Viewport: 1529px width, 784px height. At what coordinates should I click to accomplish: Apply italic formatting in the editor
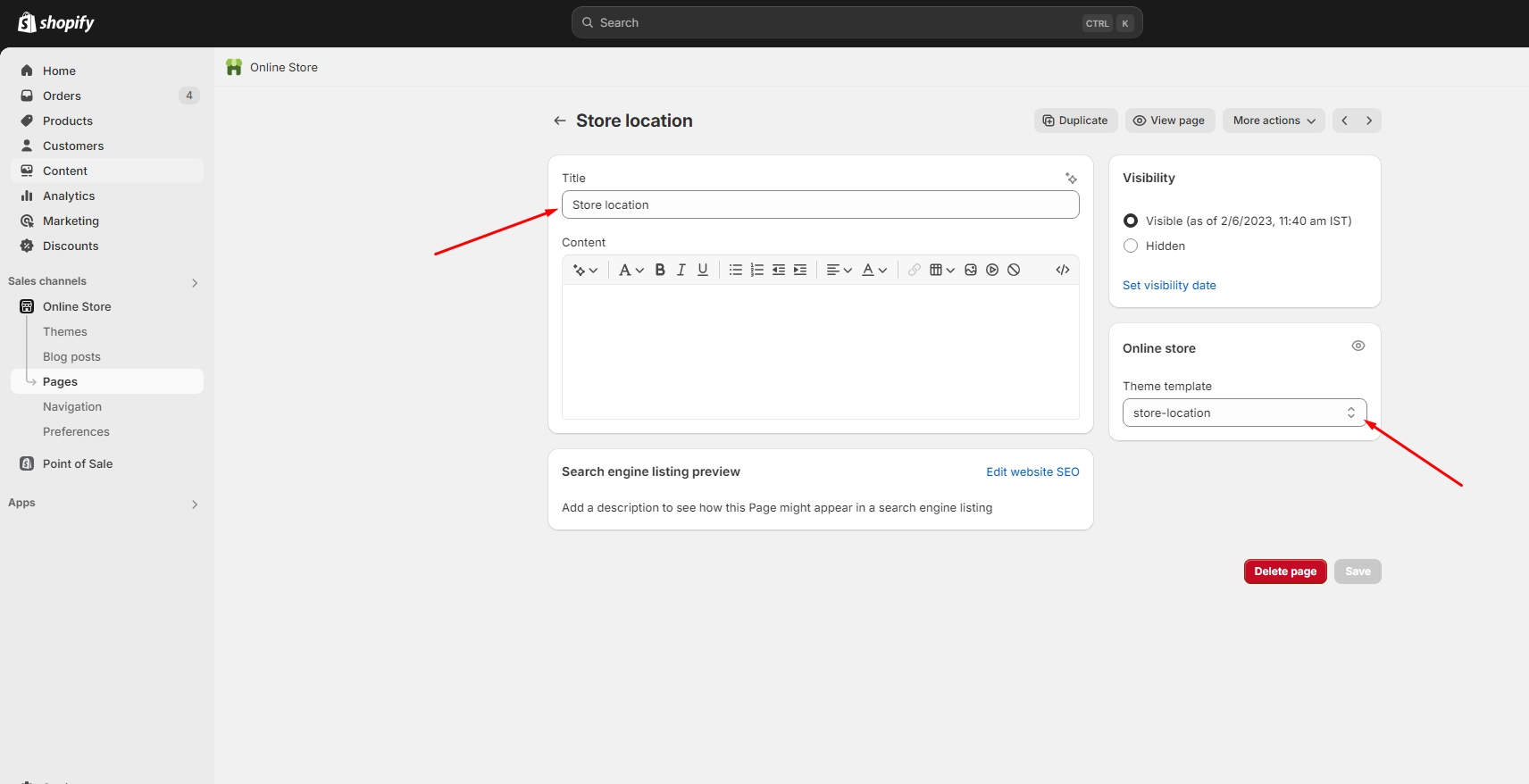(x=681, y=270)
